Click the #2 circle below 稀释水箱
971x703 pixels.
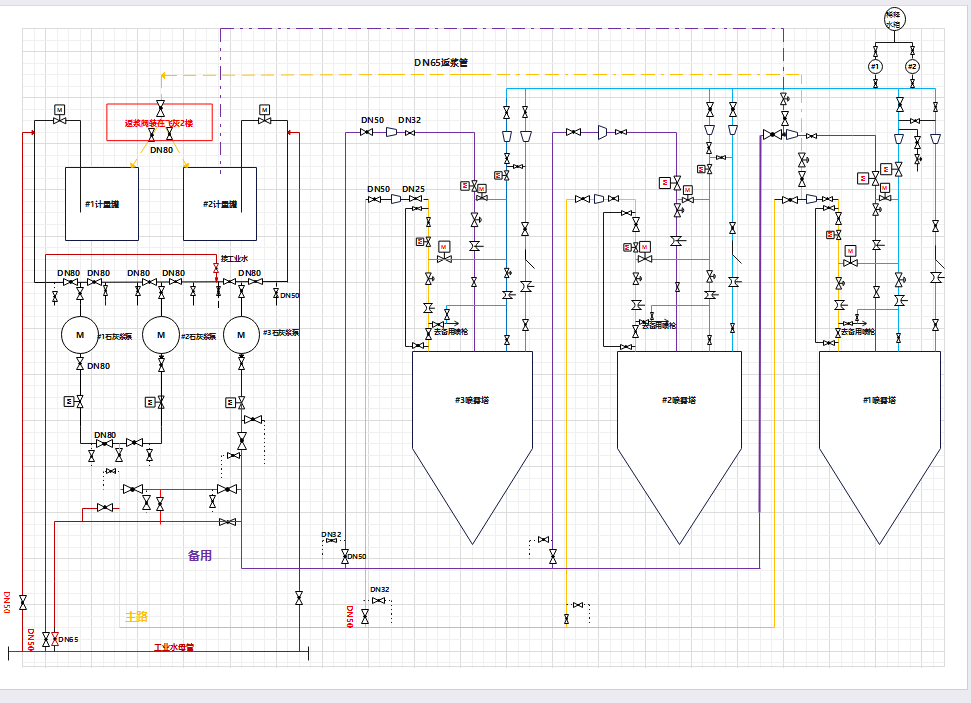click(912, 66)
